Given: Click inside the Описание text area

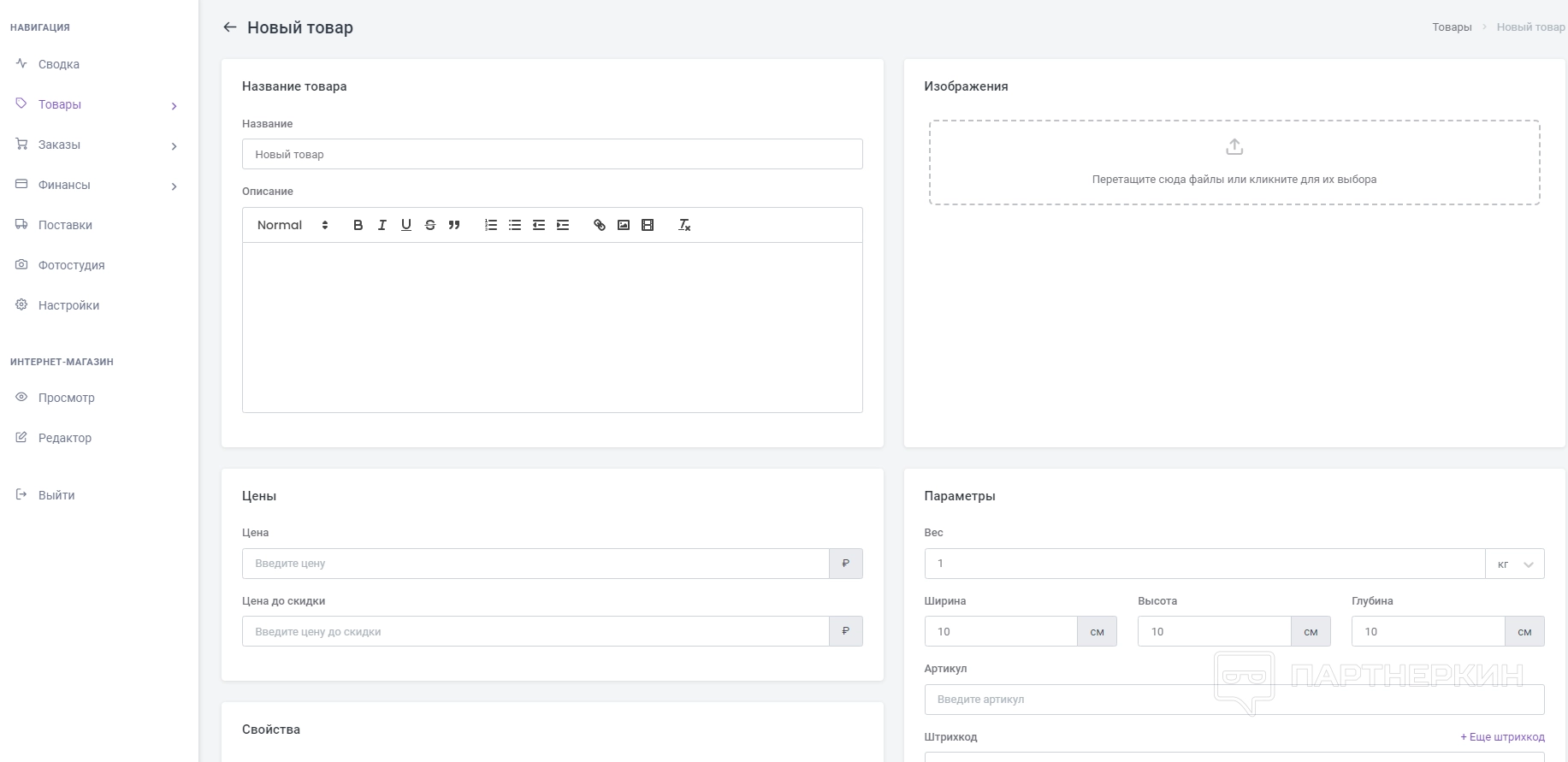Looking at the screenshot, I should 552,328.
